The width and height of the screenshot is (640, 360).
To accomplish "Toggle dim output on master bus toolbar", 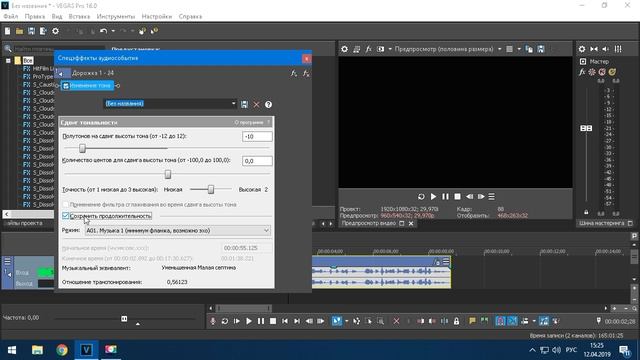I will click(x=606, y=49).
